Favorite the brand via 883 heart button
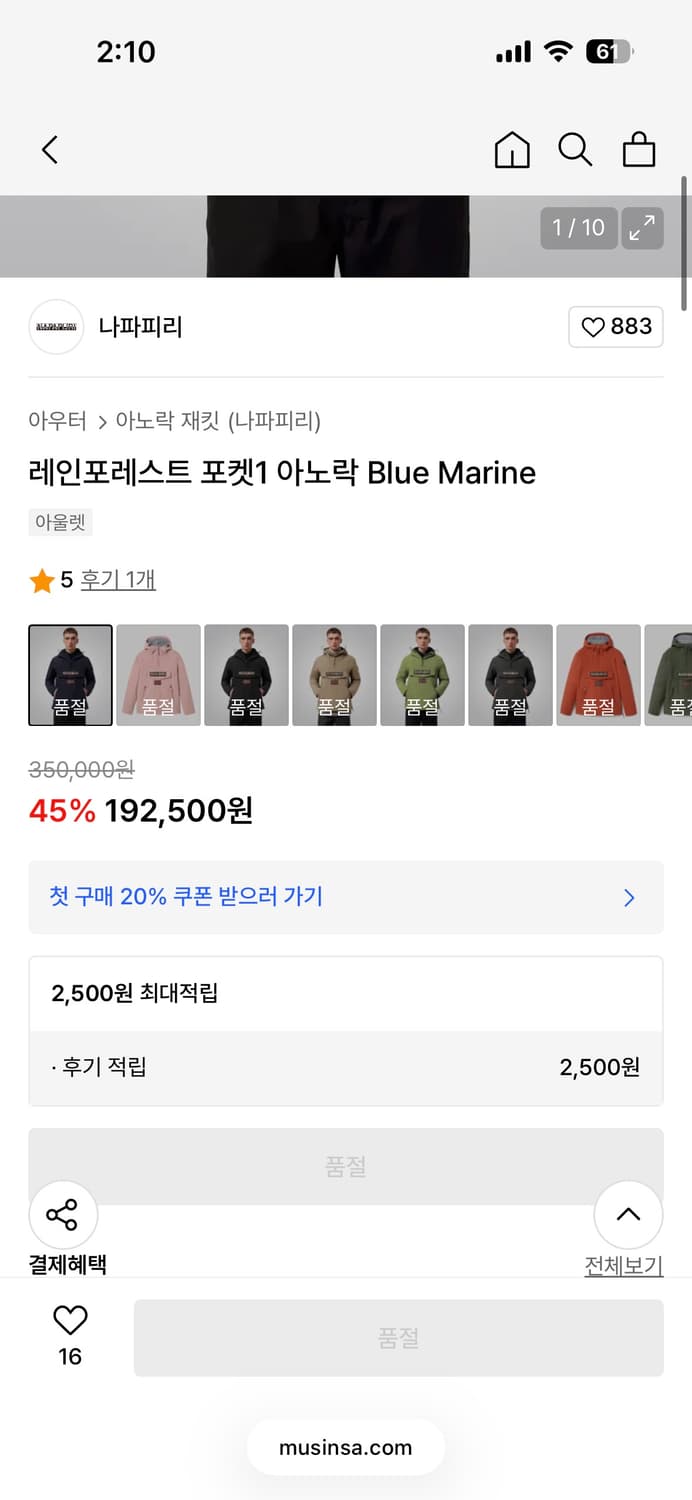This screenshot has height=1500, width=692. (616, 327)
